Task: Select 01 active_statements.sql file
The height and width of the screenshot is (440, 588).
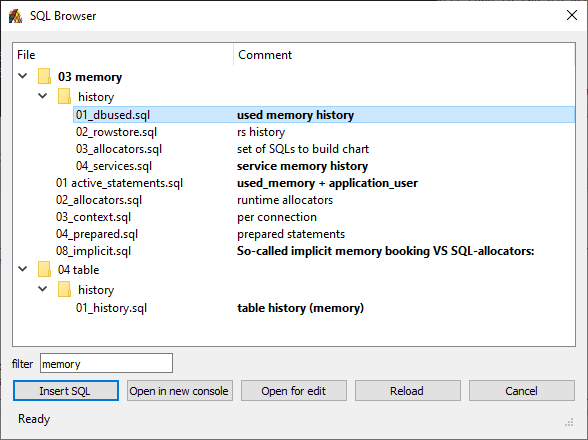Action: click(119, 183)
